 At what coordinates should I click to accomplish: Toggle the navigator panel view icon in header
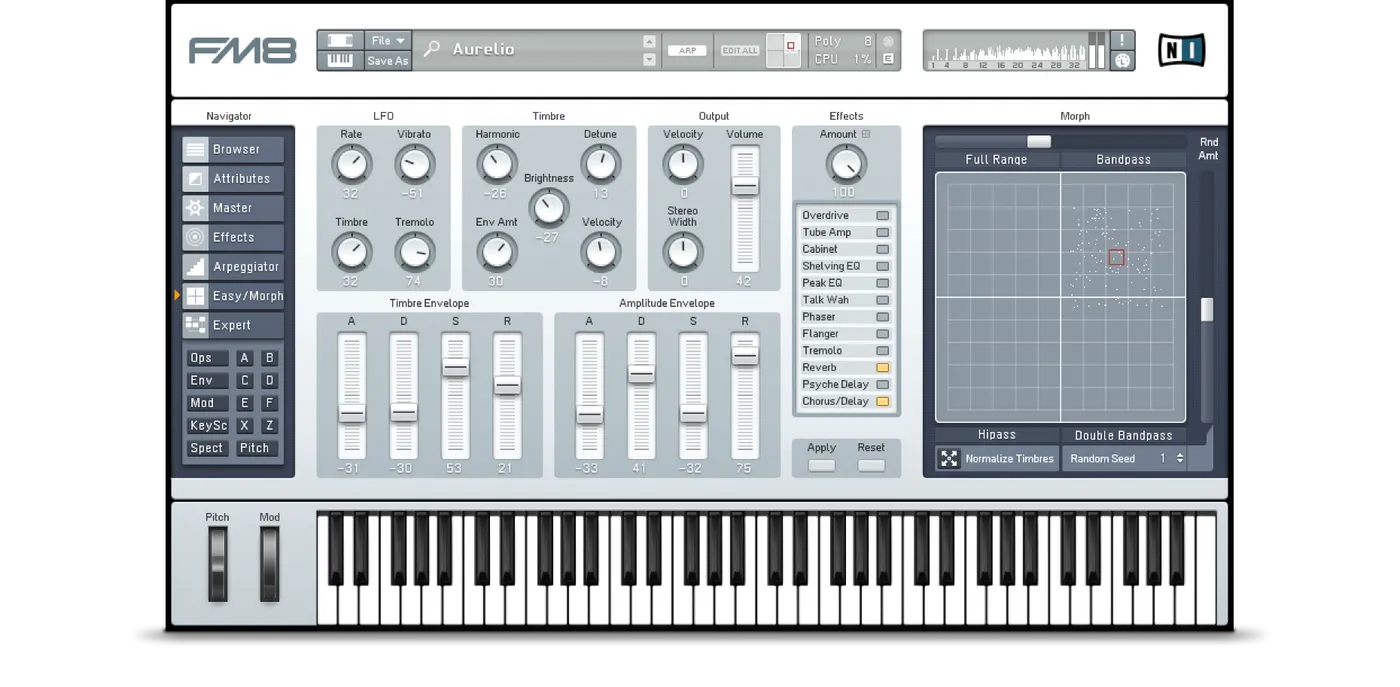340,41
